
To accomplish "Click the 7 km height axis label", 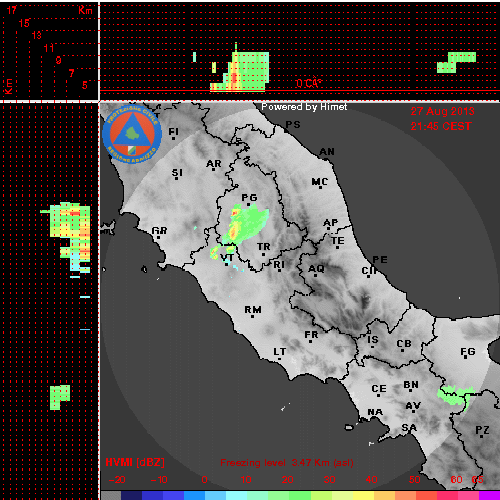I will pyautogui.click(x=71, y=73).
